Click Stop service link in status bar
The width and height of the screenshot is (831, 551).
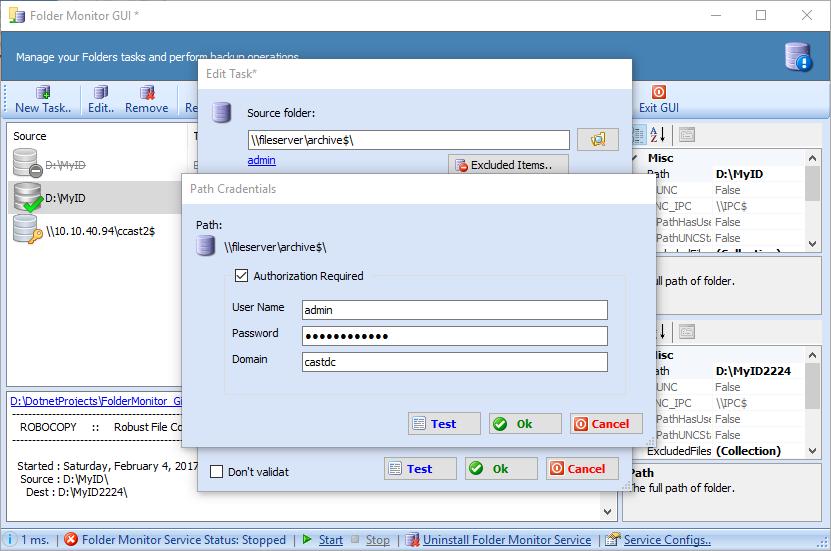377,540
